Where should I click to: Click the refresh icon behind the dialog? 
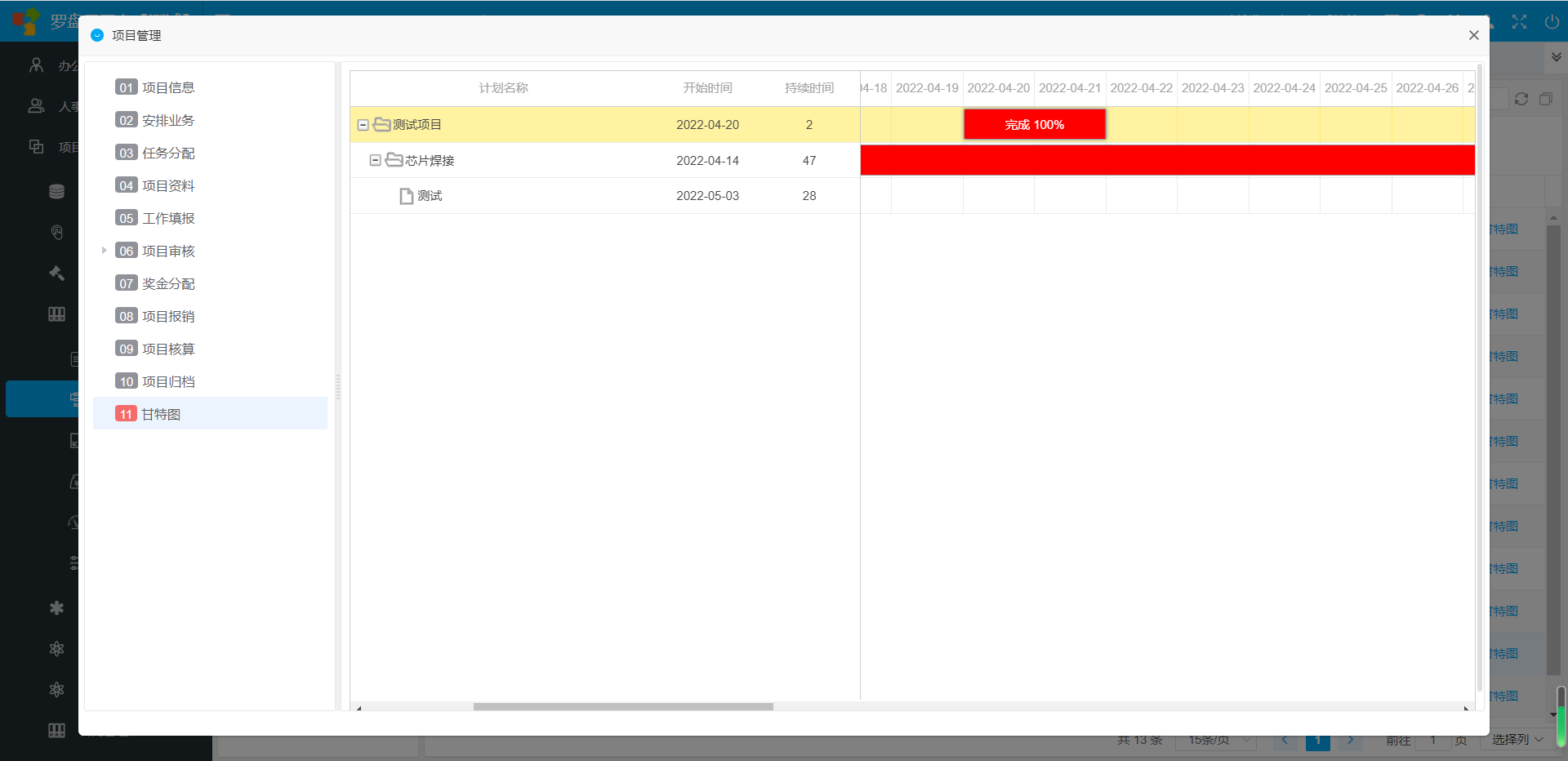pyautogui.click(x=1521, y=99)
